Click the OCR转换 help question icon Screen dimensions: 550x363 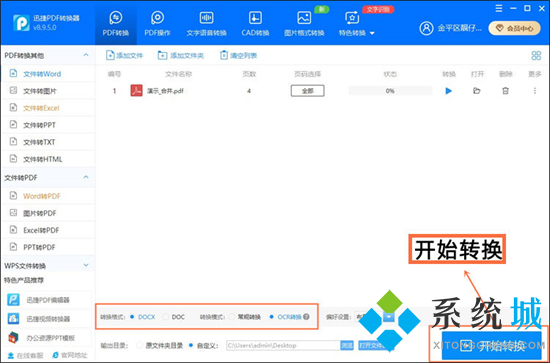click(306, 317)
